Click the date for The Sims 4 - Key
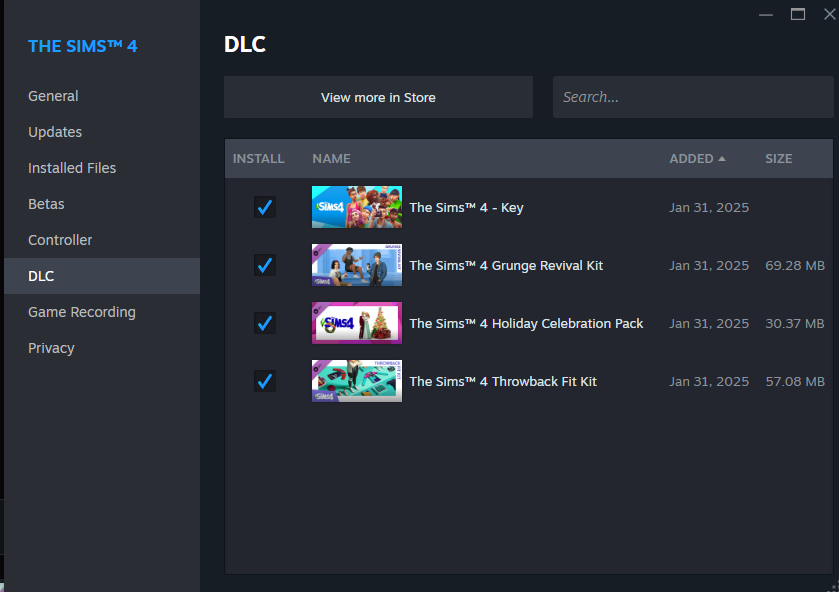 709,208
